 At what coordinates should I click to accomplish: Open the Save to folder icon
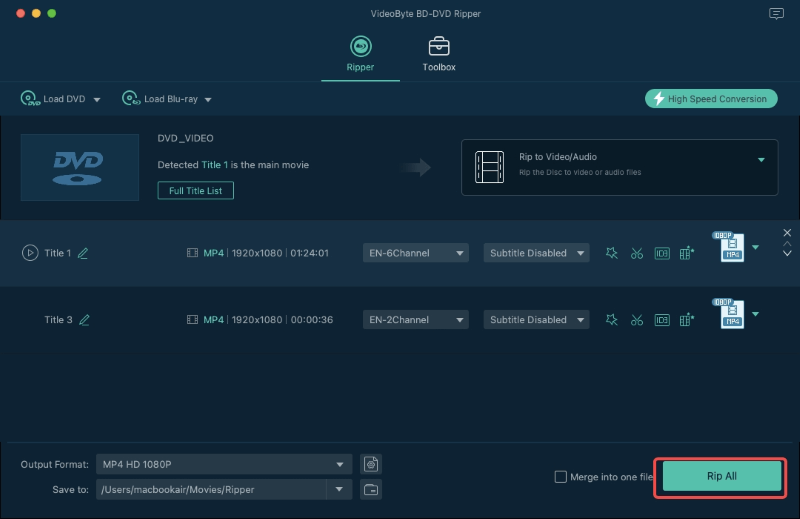click(x=371, y=489)
